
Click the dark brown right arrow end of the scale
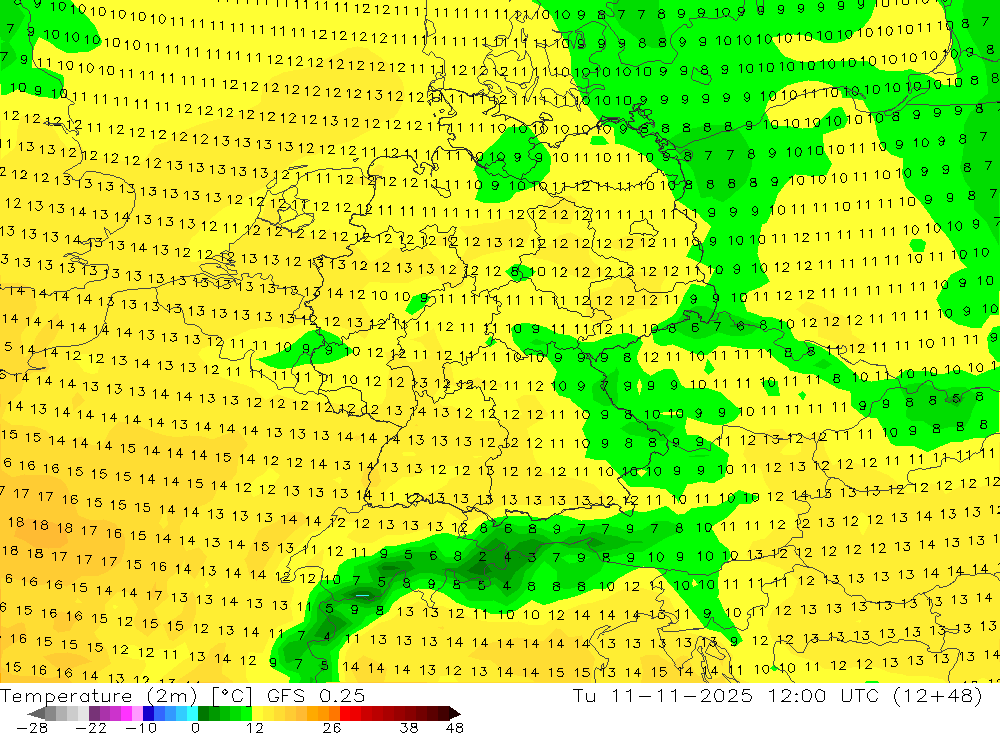click(x=455, y=713)
